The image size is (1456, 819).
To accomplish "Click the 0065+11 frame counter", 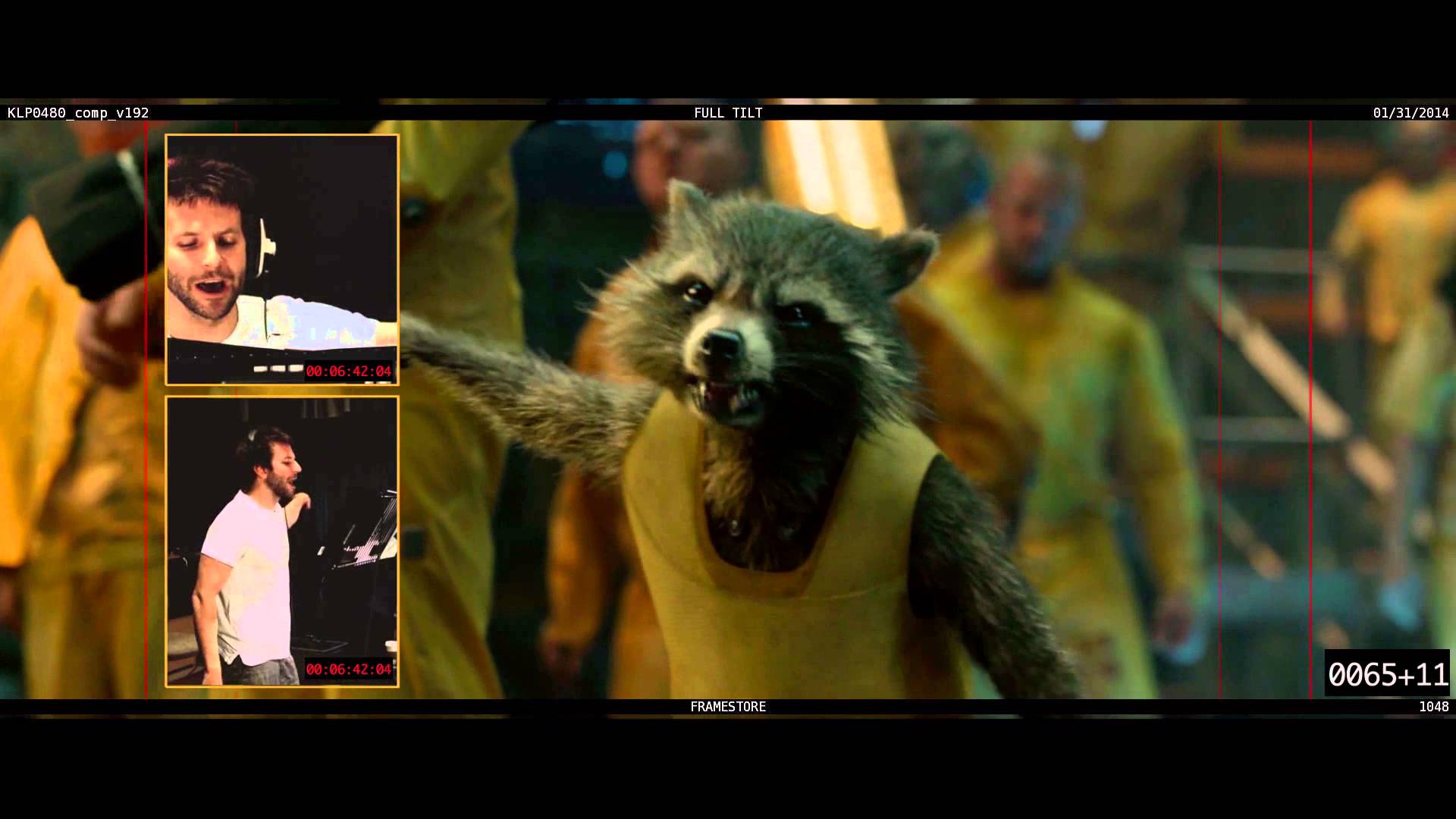I will (1388, 674).
